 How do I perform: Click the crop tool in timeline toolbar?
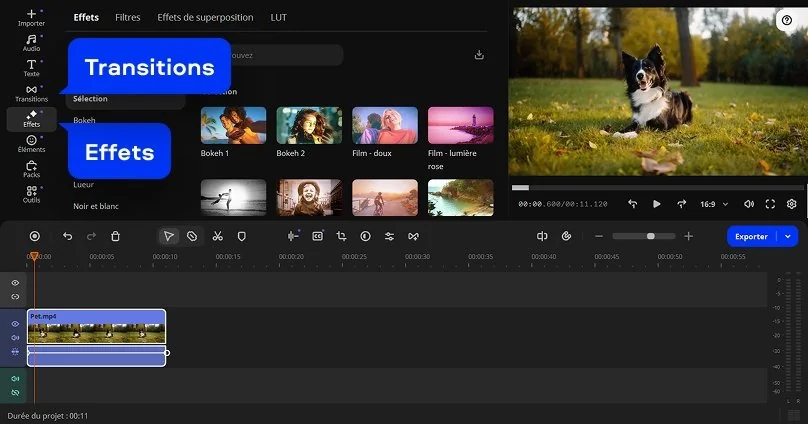point(341,236)
